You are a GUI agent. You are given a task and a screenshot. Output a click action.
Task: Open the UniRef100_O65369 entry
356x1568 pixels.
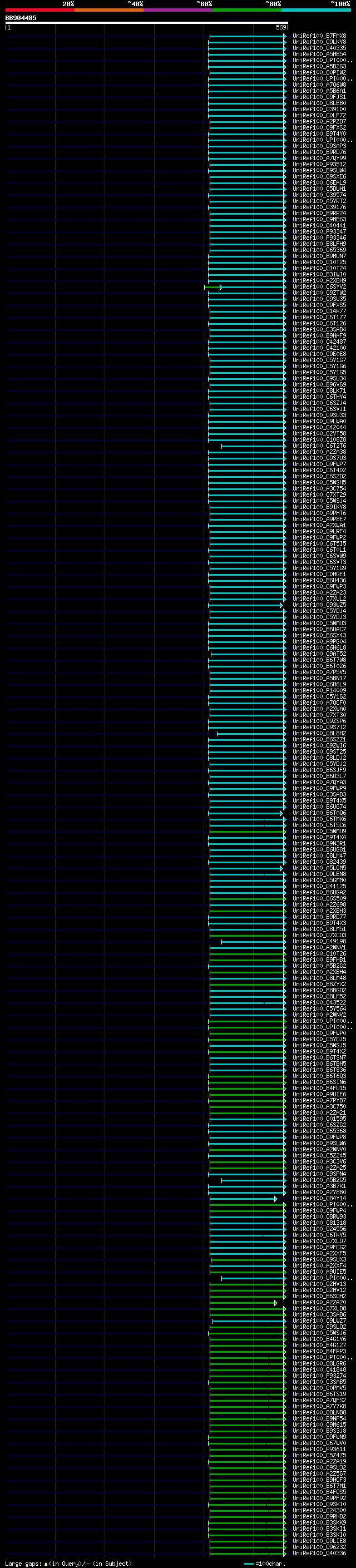[319, 250]
